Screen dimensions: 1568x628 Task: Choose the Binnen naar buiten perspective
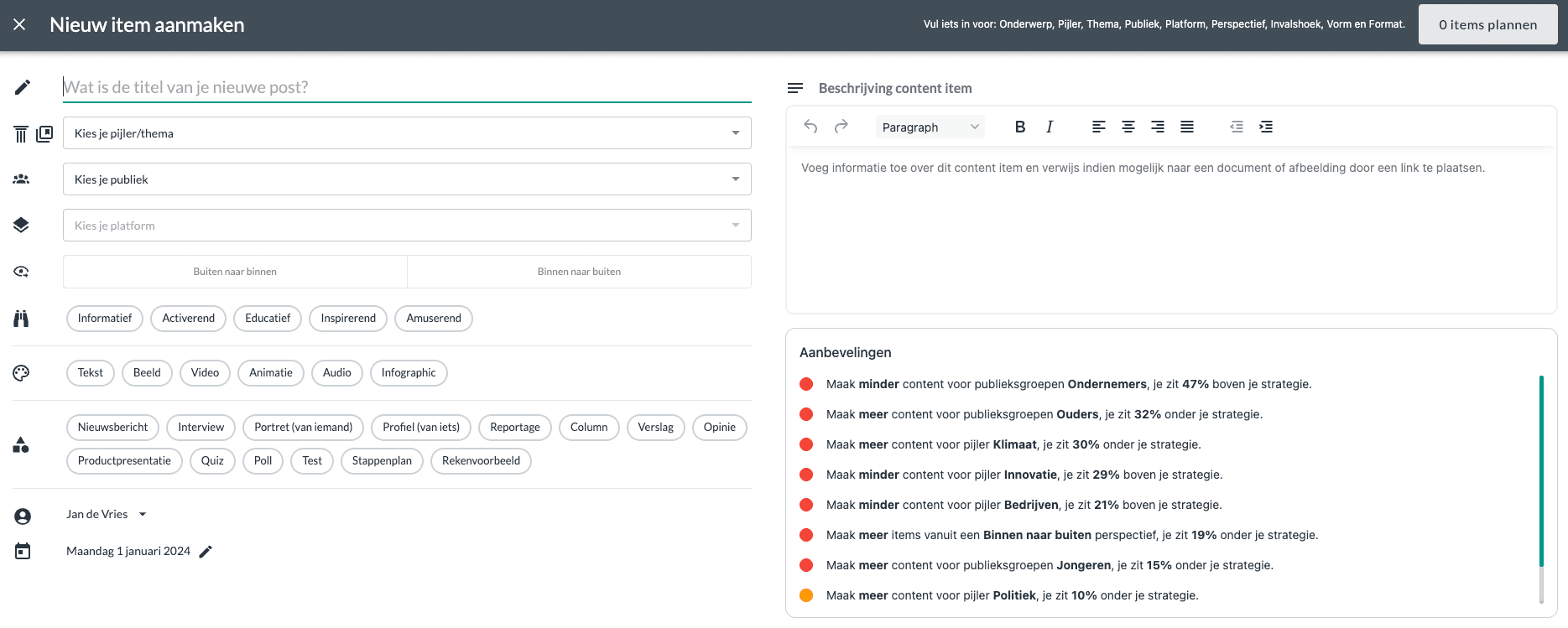pos(579,272)
